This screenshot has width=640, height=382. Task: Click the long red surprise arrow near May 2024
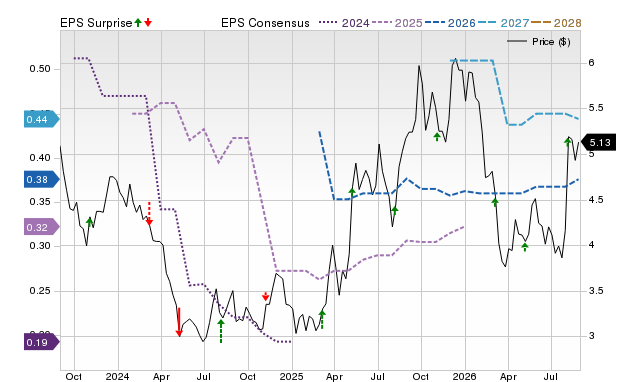(179, 322)
